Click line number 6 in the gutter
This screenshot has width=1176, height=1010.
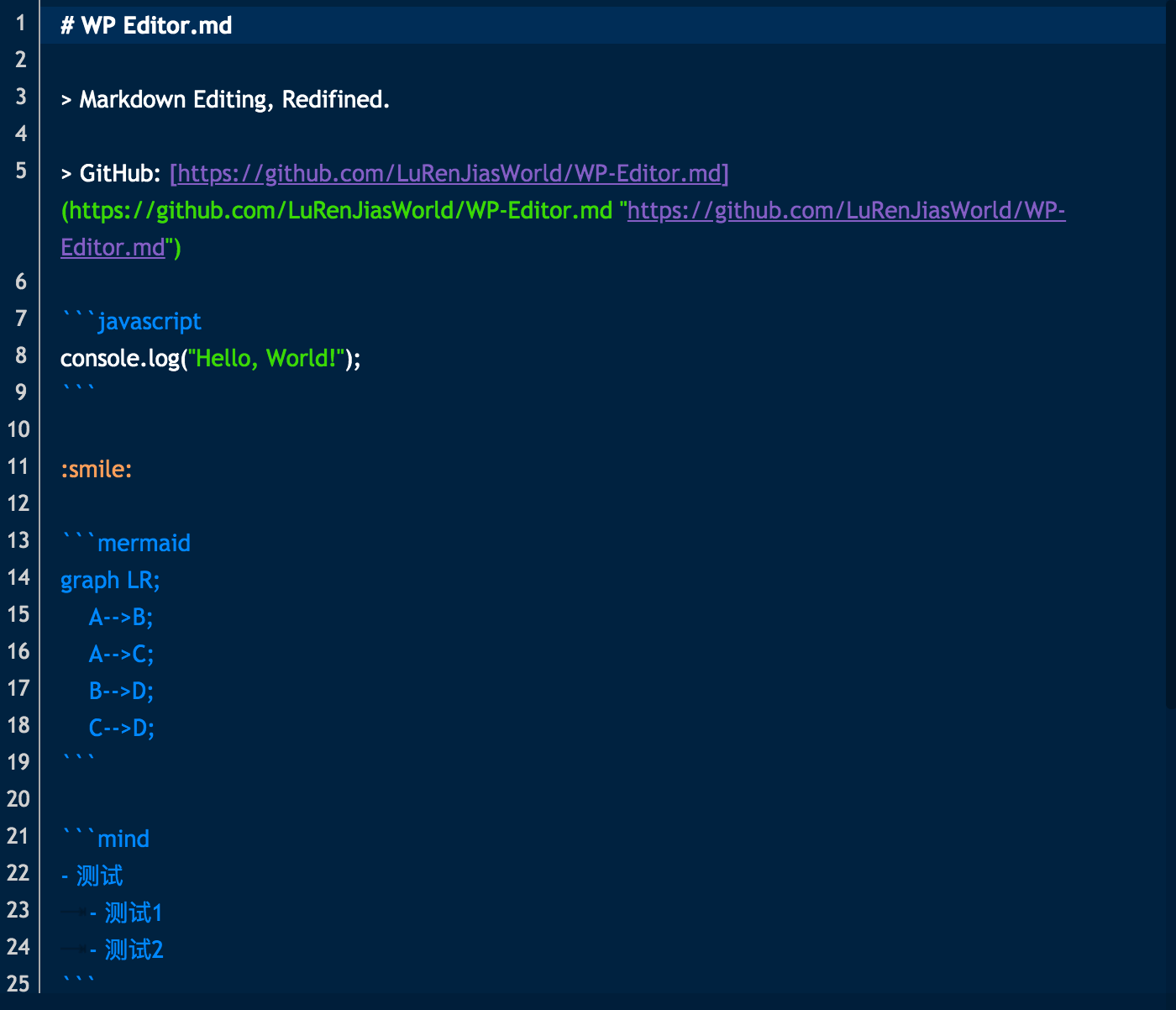pos(21,281)
